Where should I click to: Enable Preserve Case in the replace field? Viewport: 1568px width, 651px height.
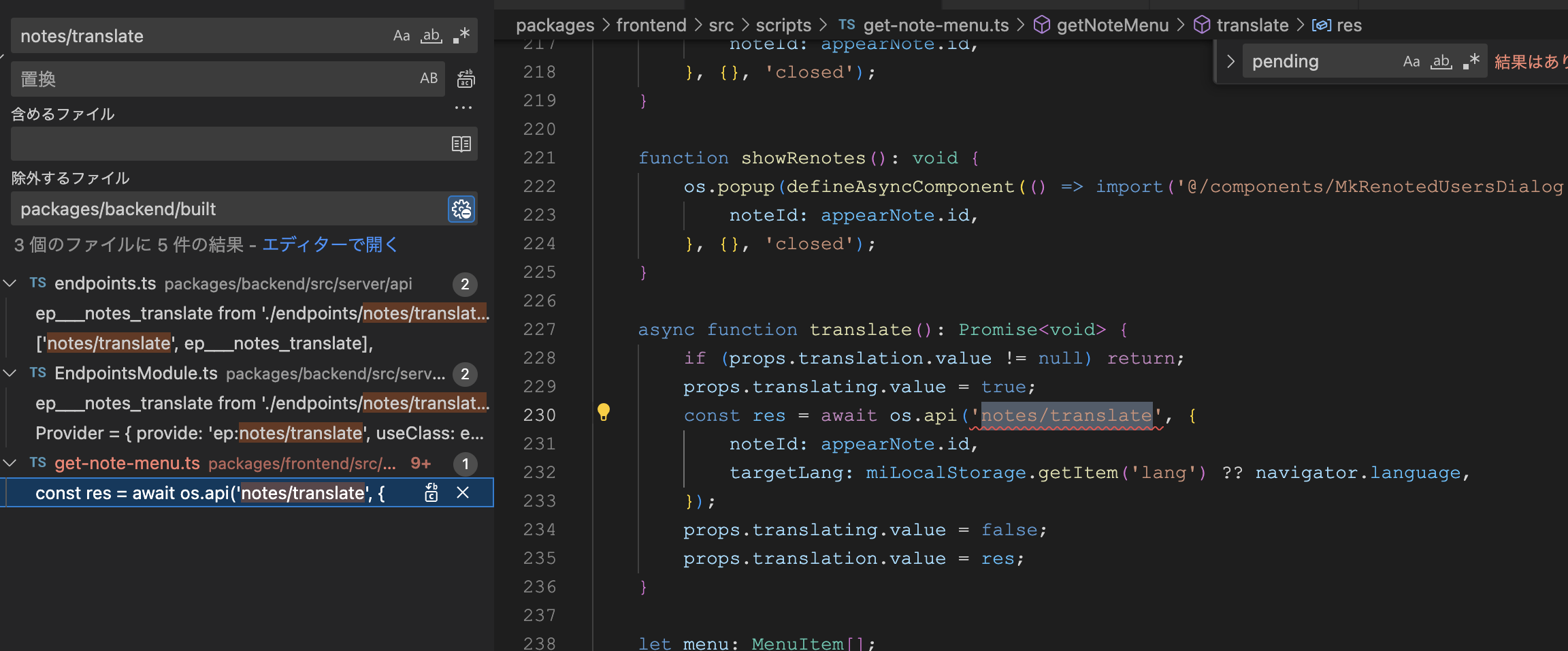pyautogui.click(x=429, y=79)
